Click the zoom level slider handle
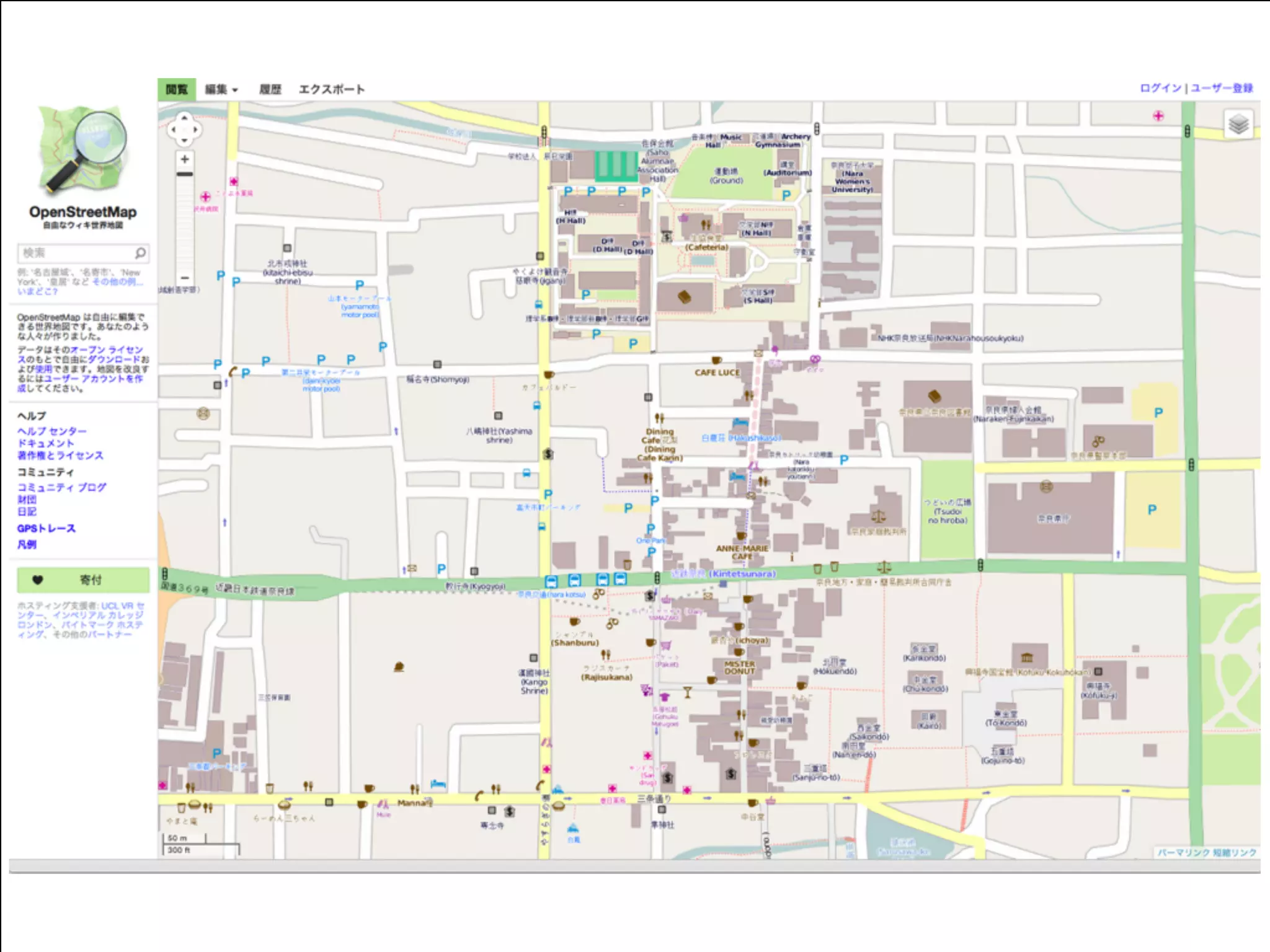 point(185,174)
